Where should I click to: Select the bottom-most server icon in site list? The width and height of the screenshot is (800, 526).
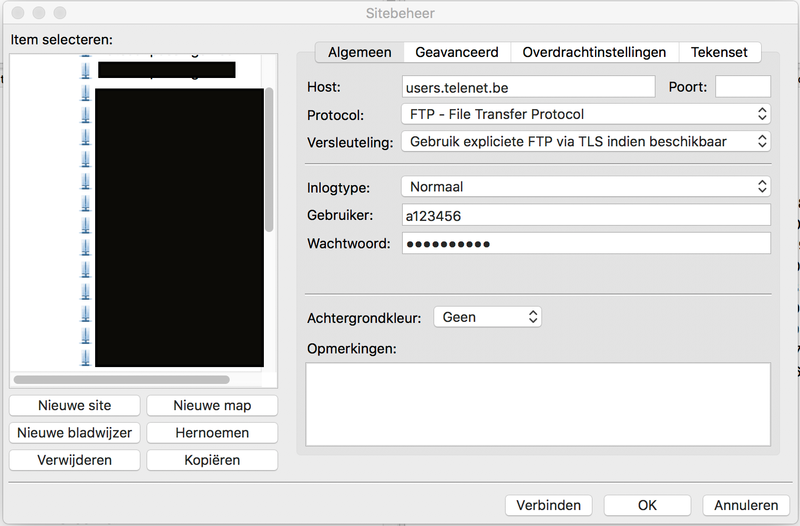86,357
